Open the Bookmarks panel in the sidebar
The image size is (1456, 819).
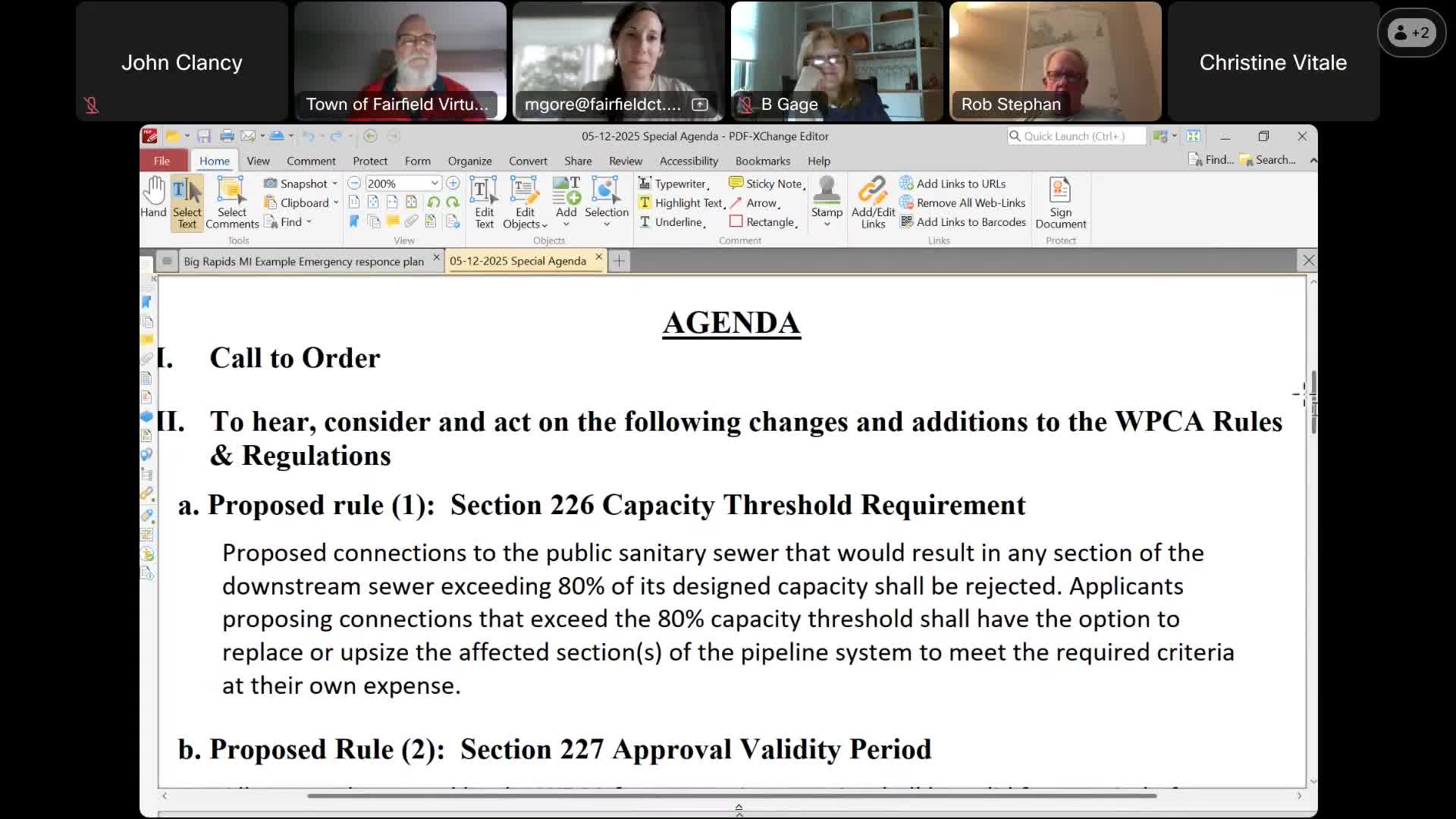(147, 301)
